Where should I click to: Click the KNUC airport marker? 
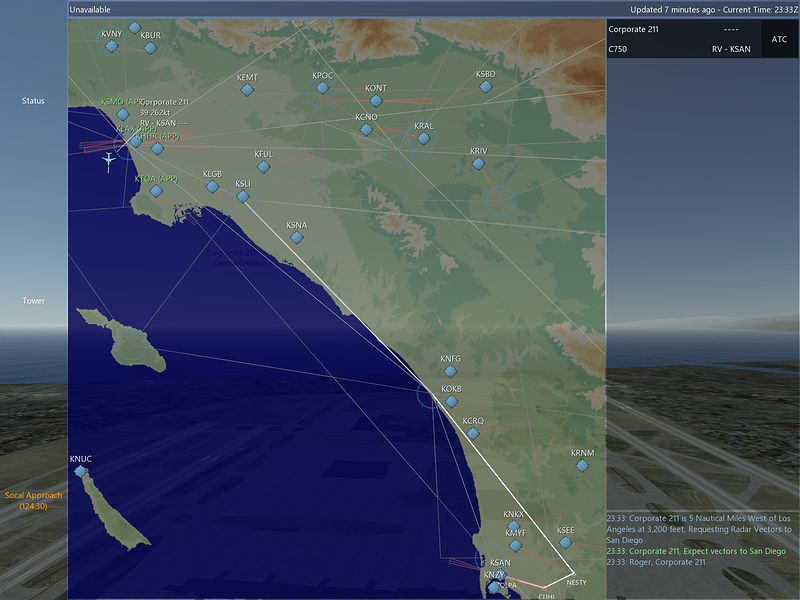81,471
